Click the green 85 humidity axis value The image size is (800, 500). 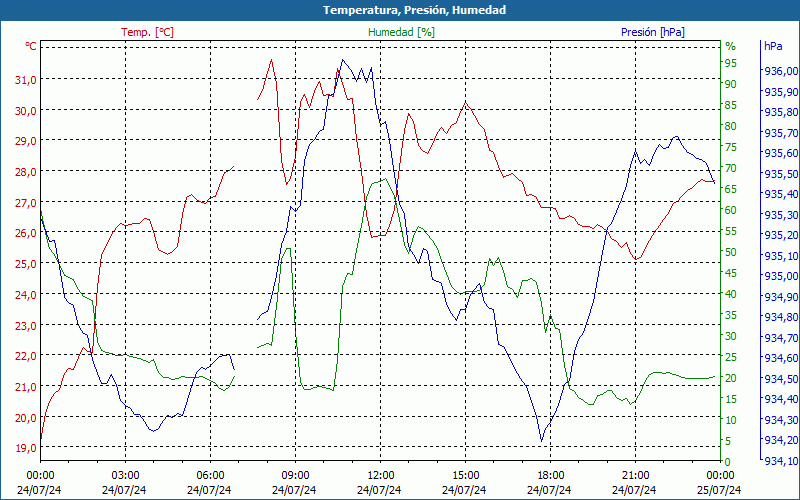(731, 105)
